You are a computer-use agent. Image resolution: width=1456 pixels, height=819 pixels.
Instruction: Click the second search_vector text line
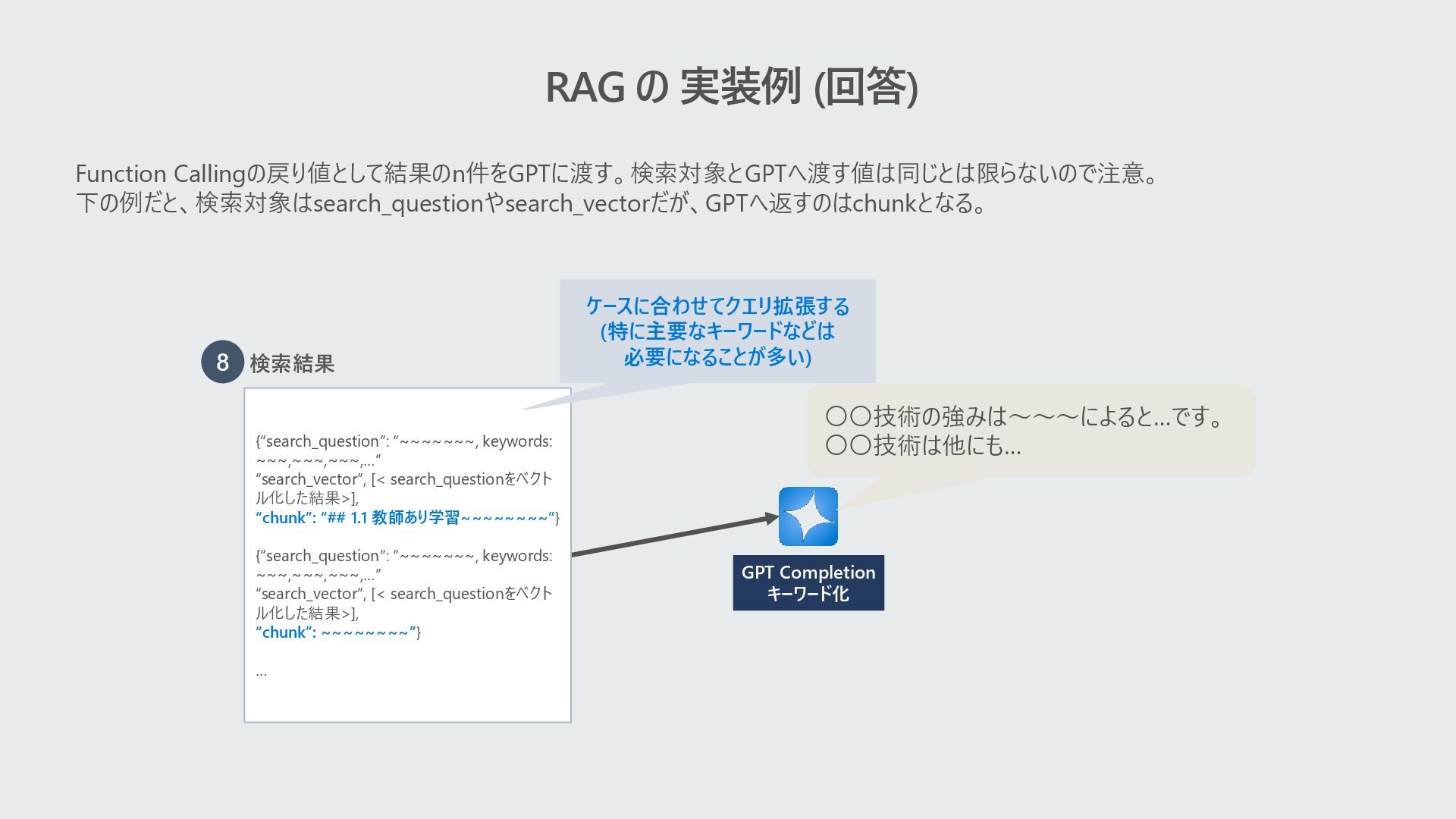403,595
